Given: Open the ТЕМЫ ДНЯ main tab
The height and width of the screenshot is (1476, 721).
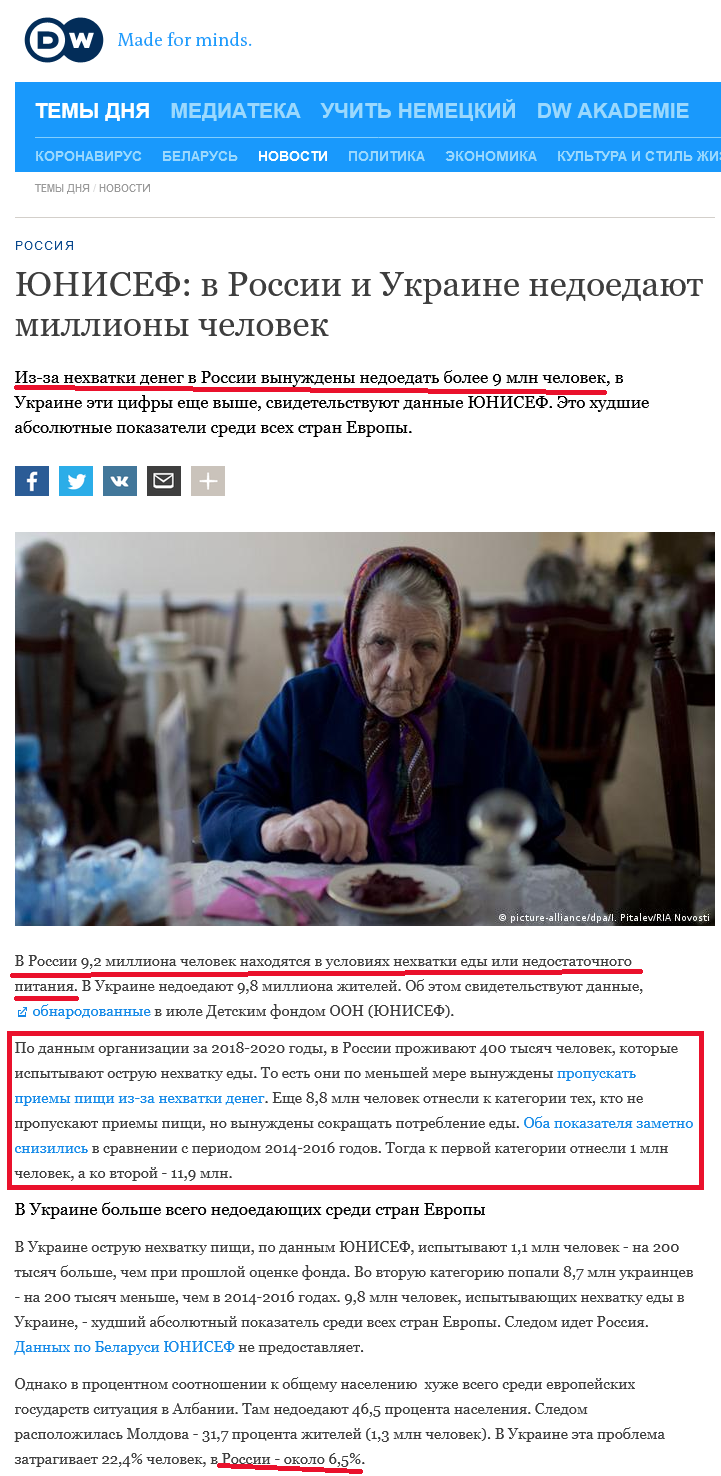Looking at the screenshot, I should click(x=92, y=111).
